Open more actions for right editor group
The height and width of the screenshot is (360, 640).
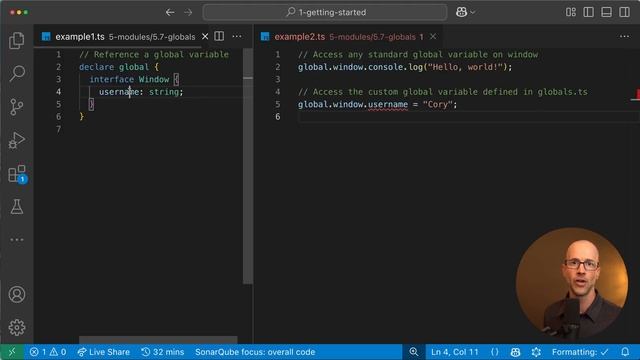pos(624,36)
